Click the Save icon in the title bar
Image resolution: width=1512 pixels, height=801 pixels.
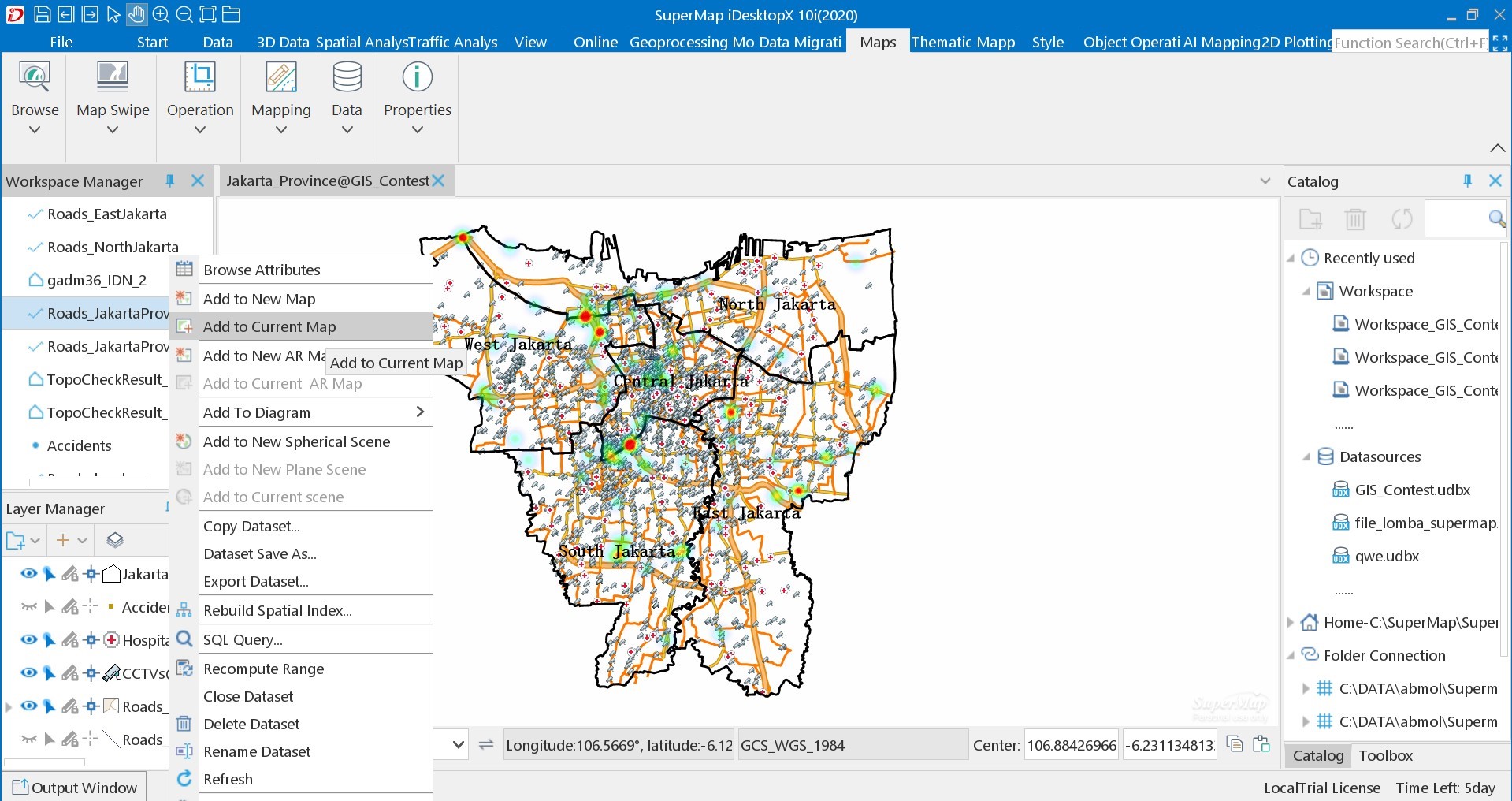43,14
